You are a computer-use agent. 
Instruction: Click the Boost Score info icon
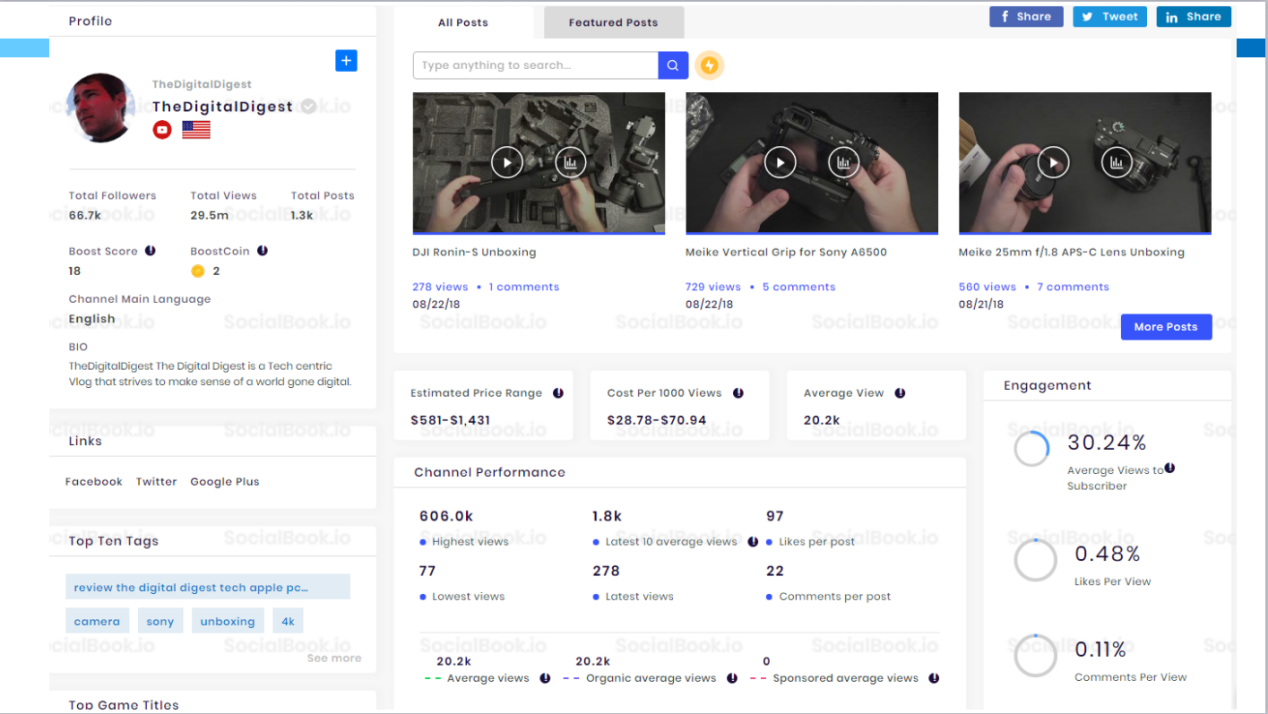pyautogui.click(x=150, y=251)
